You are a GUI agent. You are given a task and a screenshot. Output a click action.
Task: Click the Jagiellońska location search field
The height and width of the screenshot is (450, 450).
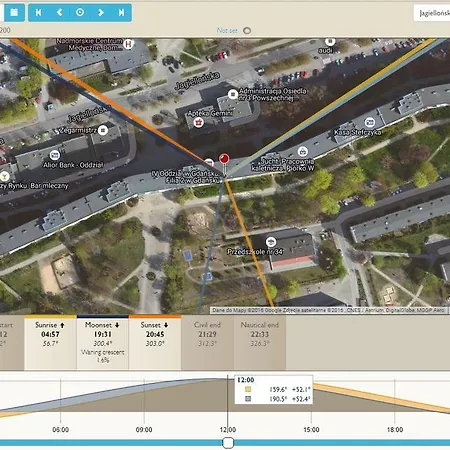click(x=432, y=13)
